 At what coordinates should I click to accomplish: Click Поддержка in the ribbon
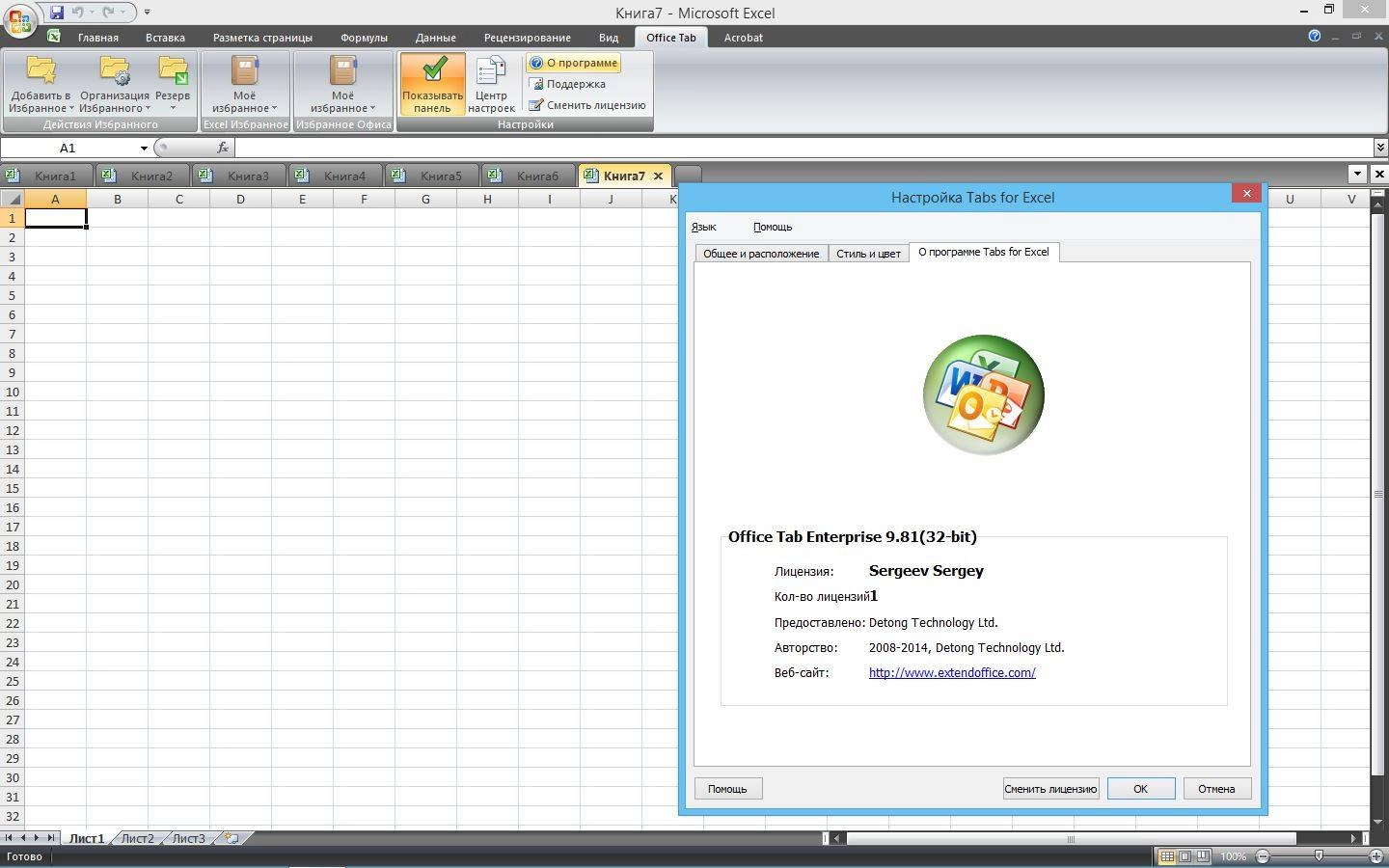tap(568, 84)
